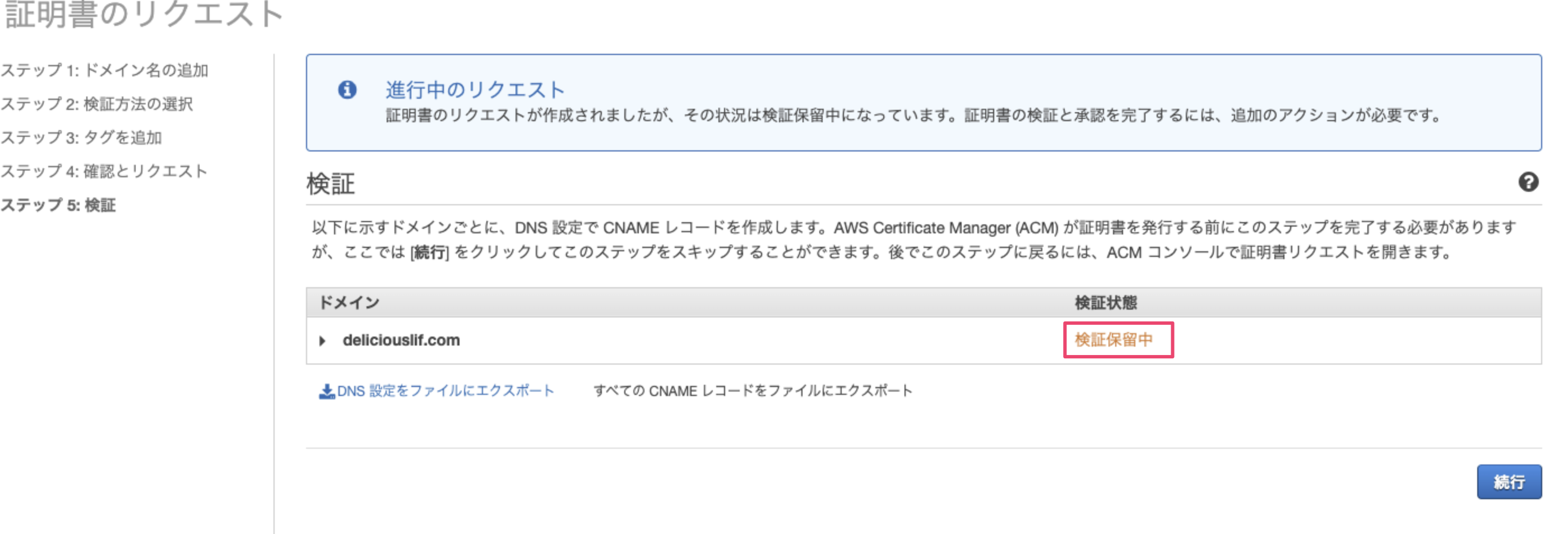The height and width of the screenshot is (534, 1568).
Task: Click the 検証状態 column header
Action: coord(1106,303)
